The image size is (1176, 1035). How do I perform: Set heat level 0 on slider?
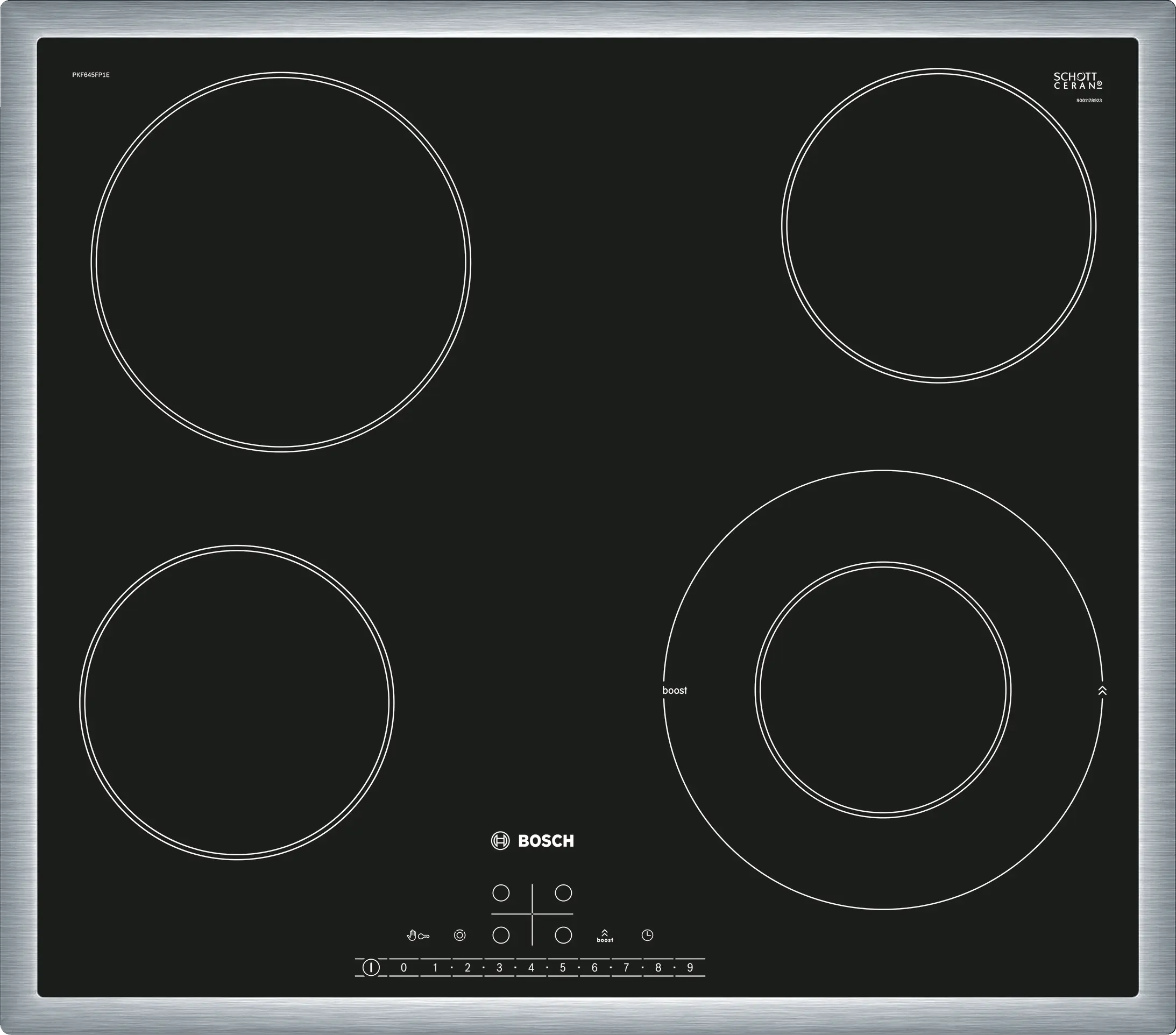[403, 968]
